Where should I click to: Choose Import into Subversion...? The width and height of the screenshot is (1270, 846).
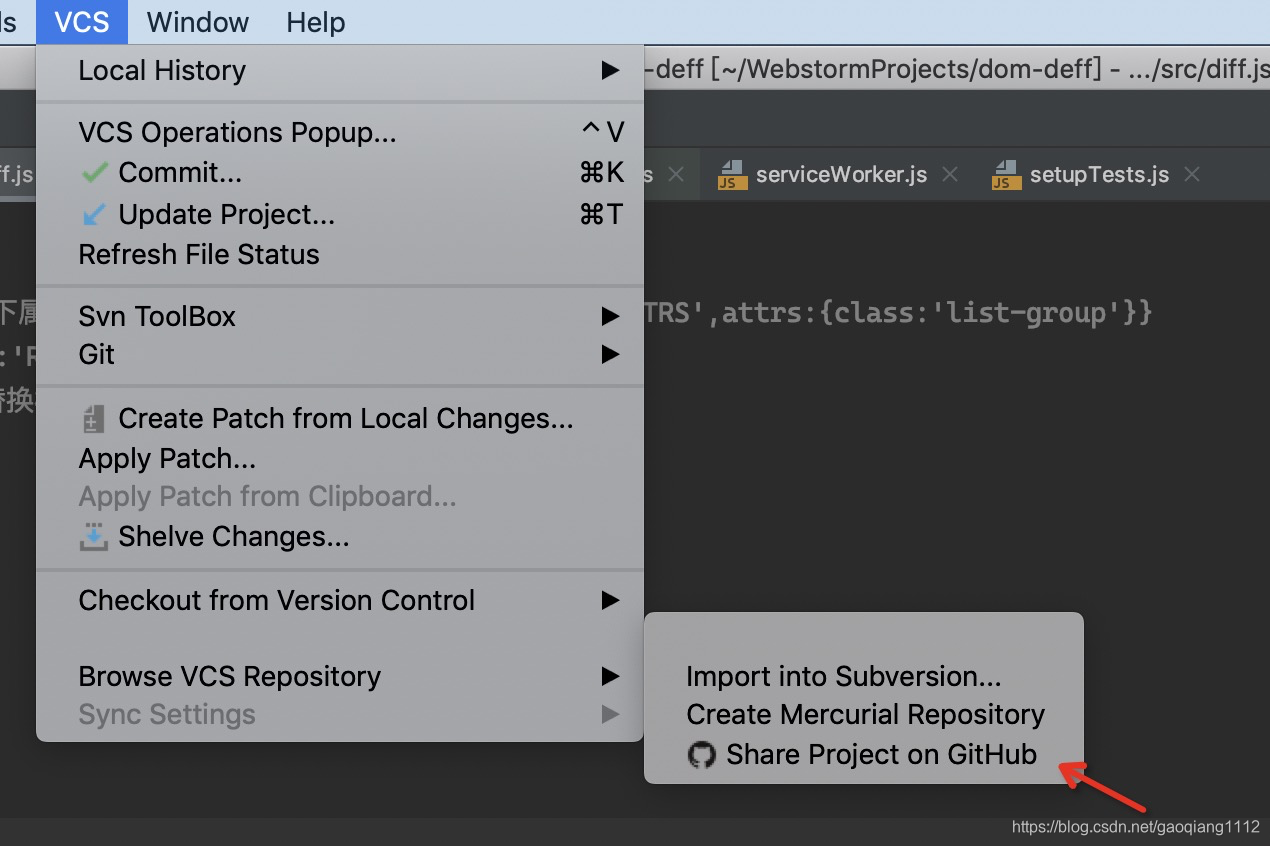tap(864, 677)
